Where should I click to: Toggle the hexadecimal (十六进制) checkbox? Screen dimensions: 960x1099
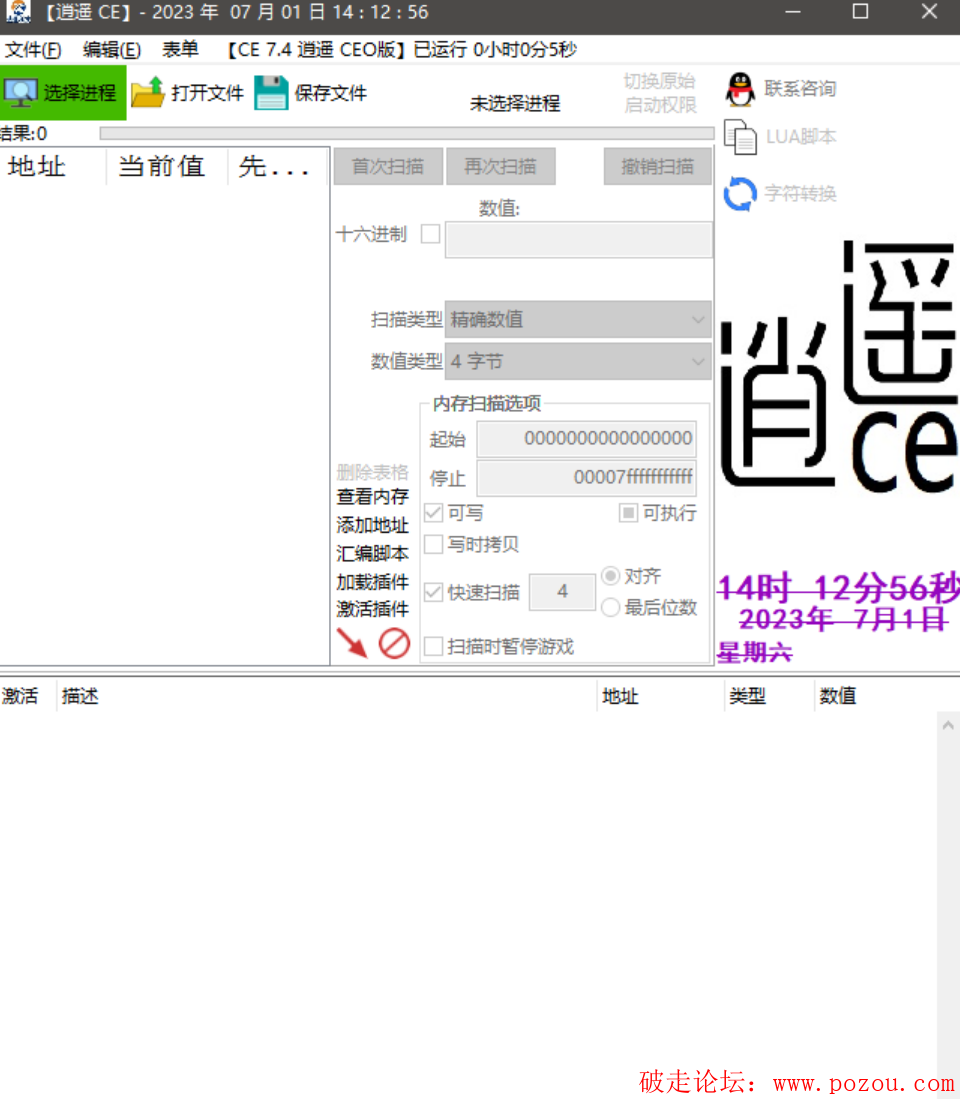point(430,233)
